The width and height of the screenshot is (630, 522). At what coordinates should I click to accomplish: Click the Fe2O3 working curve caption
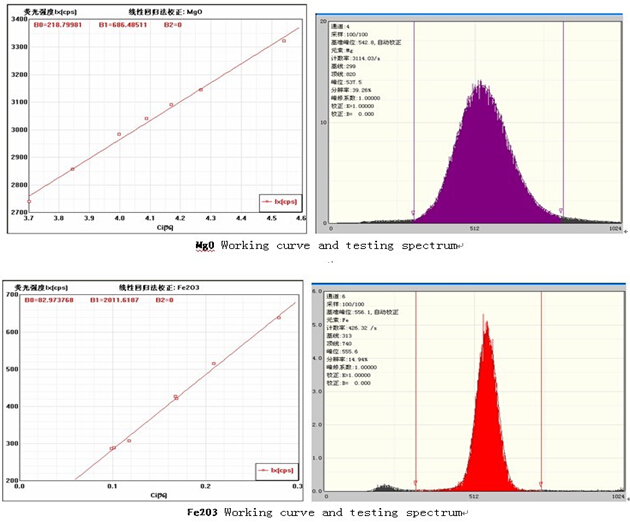pos(330,511)
